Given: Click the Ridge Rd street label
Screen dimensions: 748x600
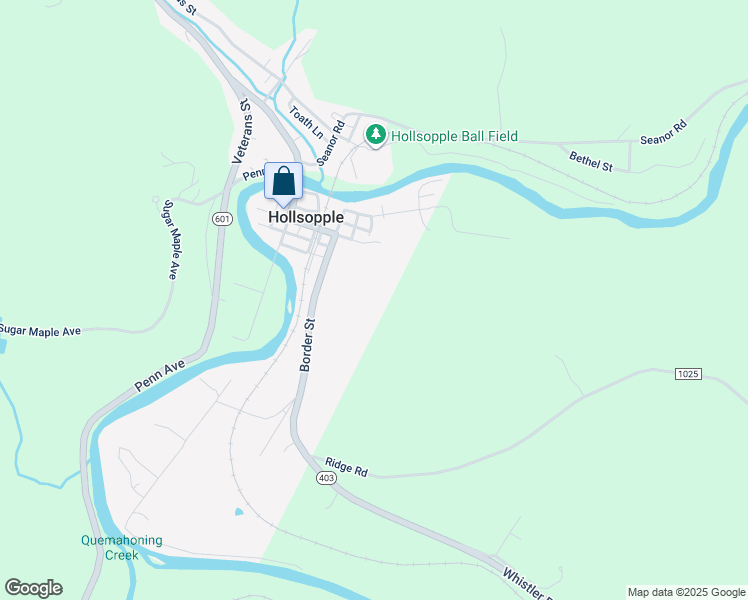Looking at the screenshot, I should [346, 467].
